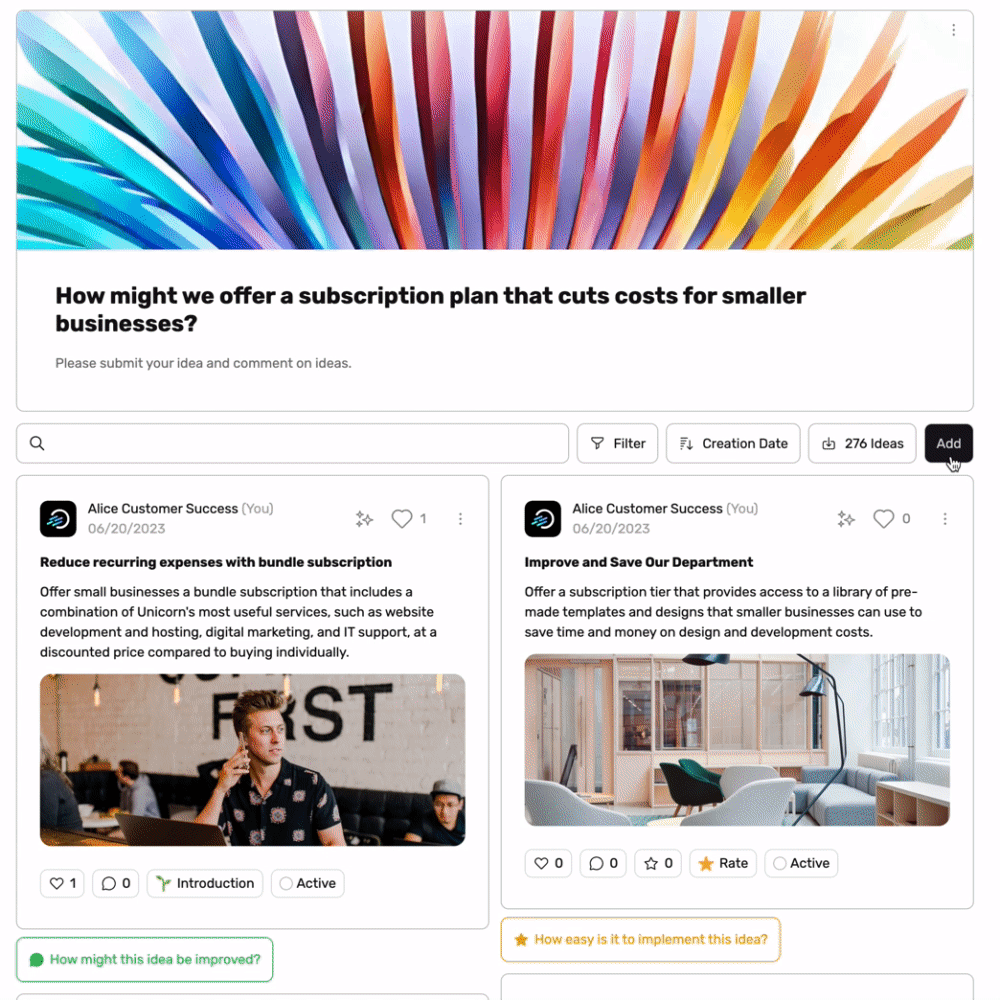Click AI sparkle icon on Improve and Save idea
Screen dimensions: 1000x1000
(846, 519)
